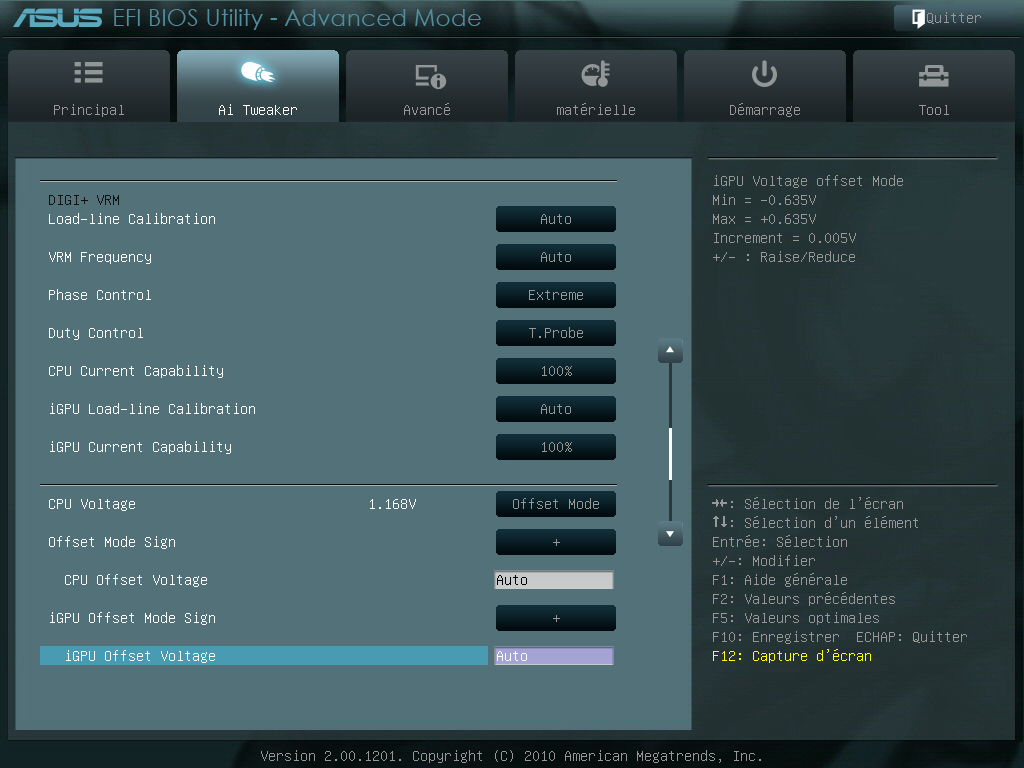Select Duty Control set to T.Probe
1024x768 pixels.
tap(555, 332)
